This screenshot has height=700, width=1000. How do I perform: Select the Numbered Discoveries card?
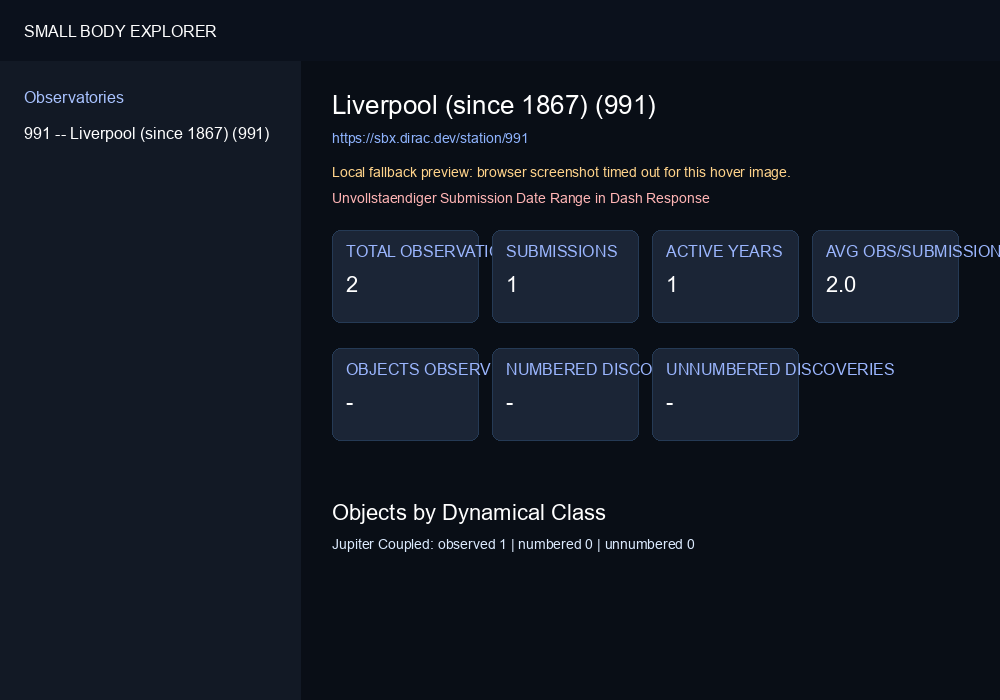pos(566,395)
